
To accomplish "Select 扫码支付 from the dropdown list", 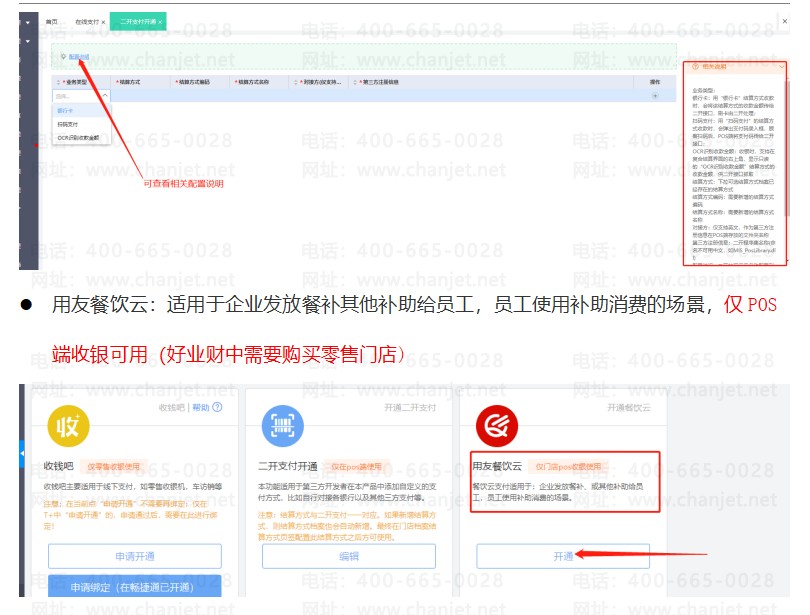I will point(82,124).
